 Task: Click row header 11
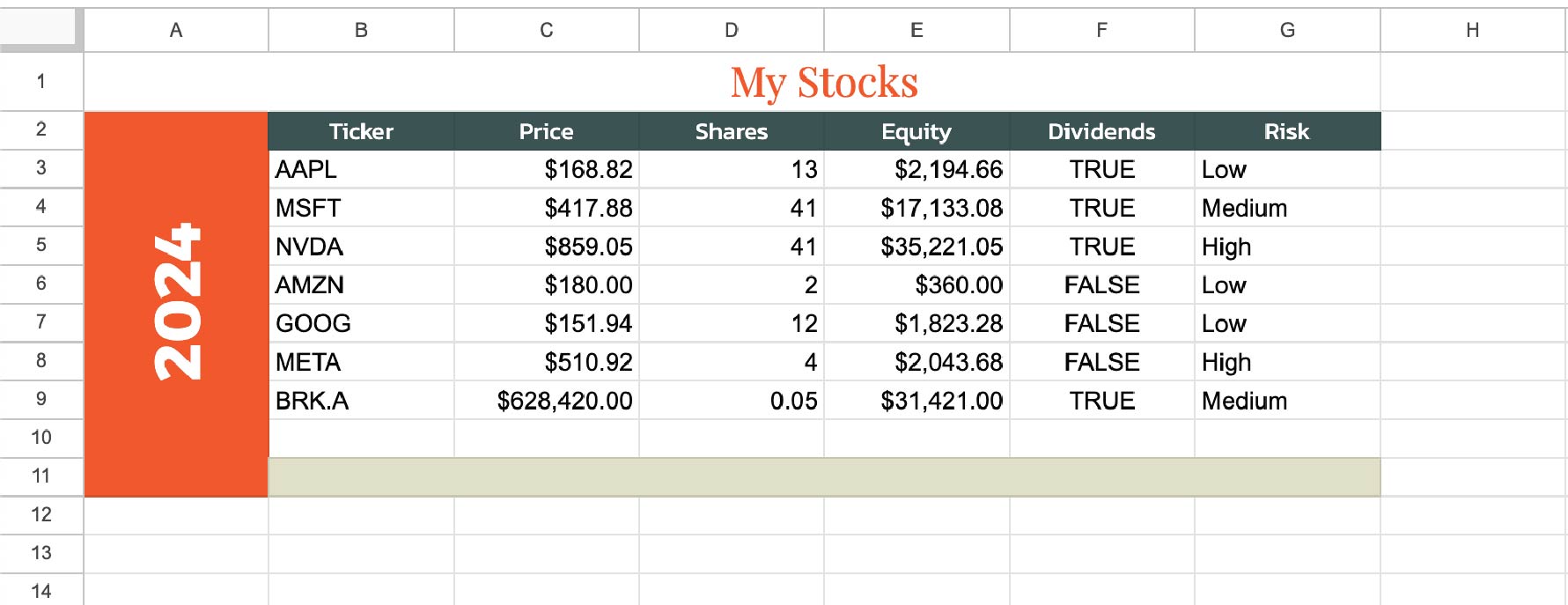coord(40,475)
